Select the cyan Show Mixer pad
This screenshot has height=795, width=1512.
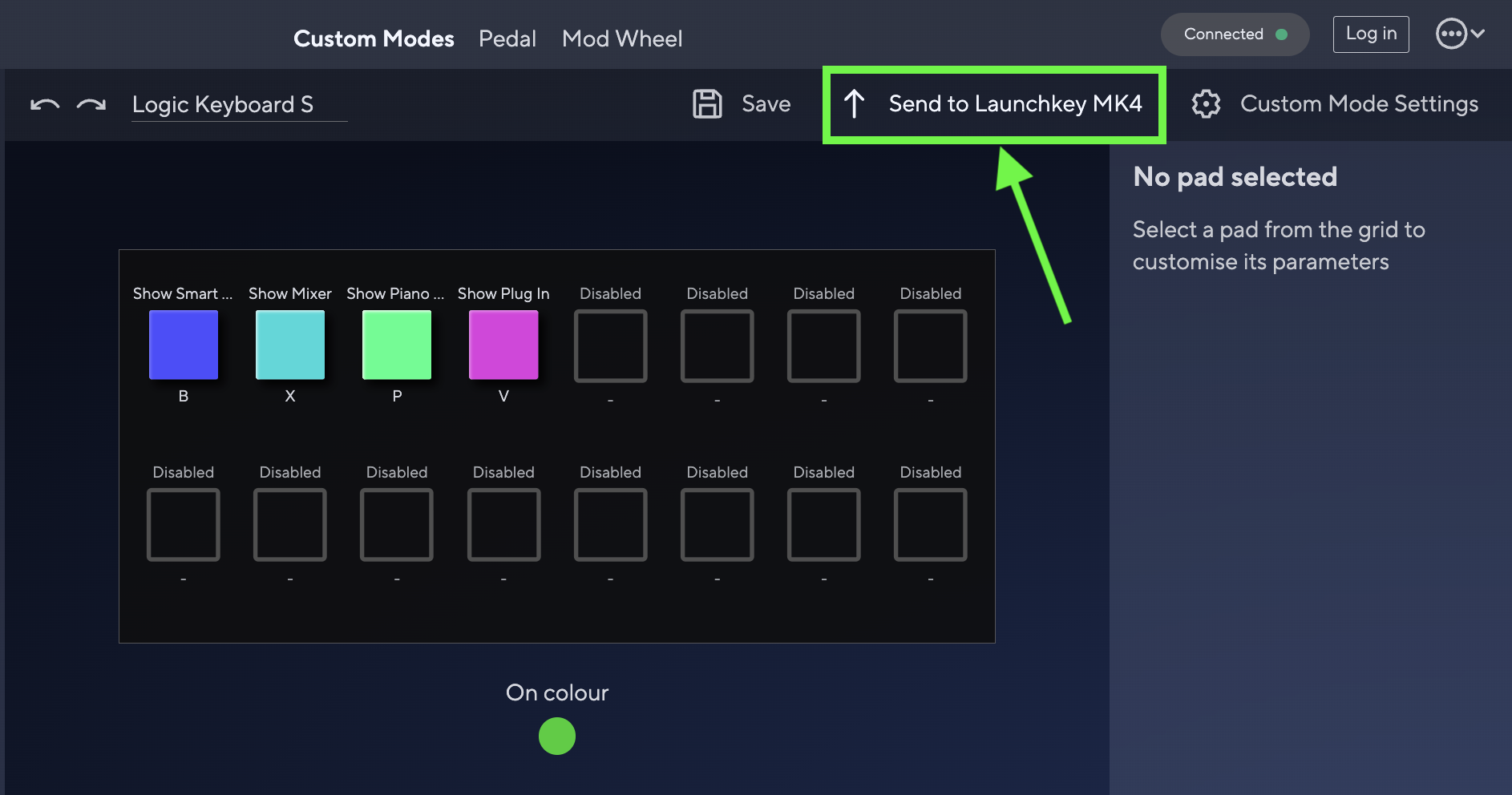290,345
